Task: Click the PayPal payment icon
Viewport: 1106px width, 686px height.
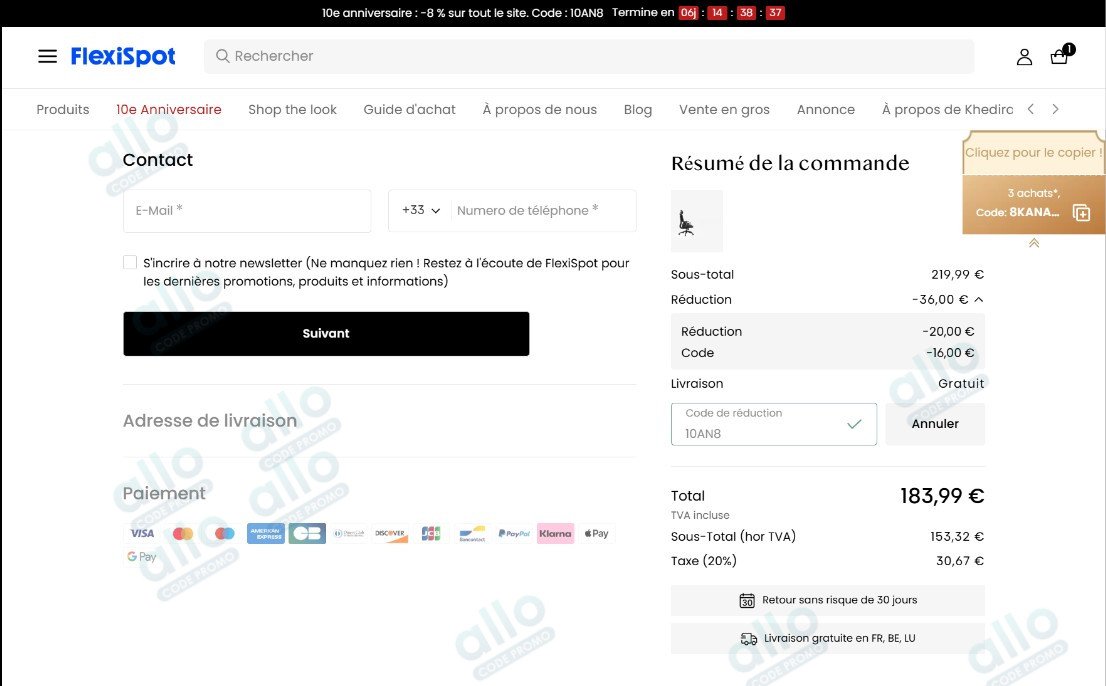Action: [514, 534]
